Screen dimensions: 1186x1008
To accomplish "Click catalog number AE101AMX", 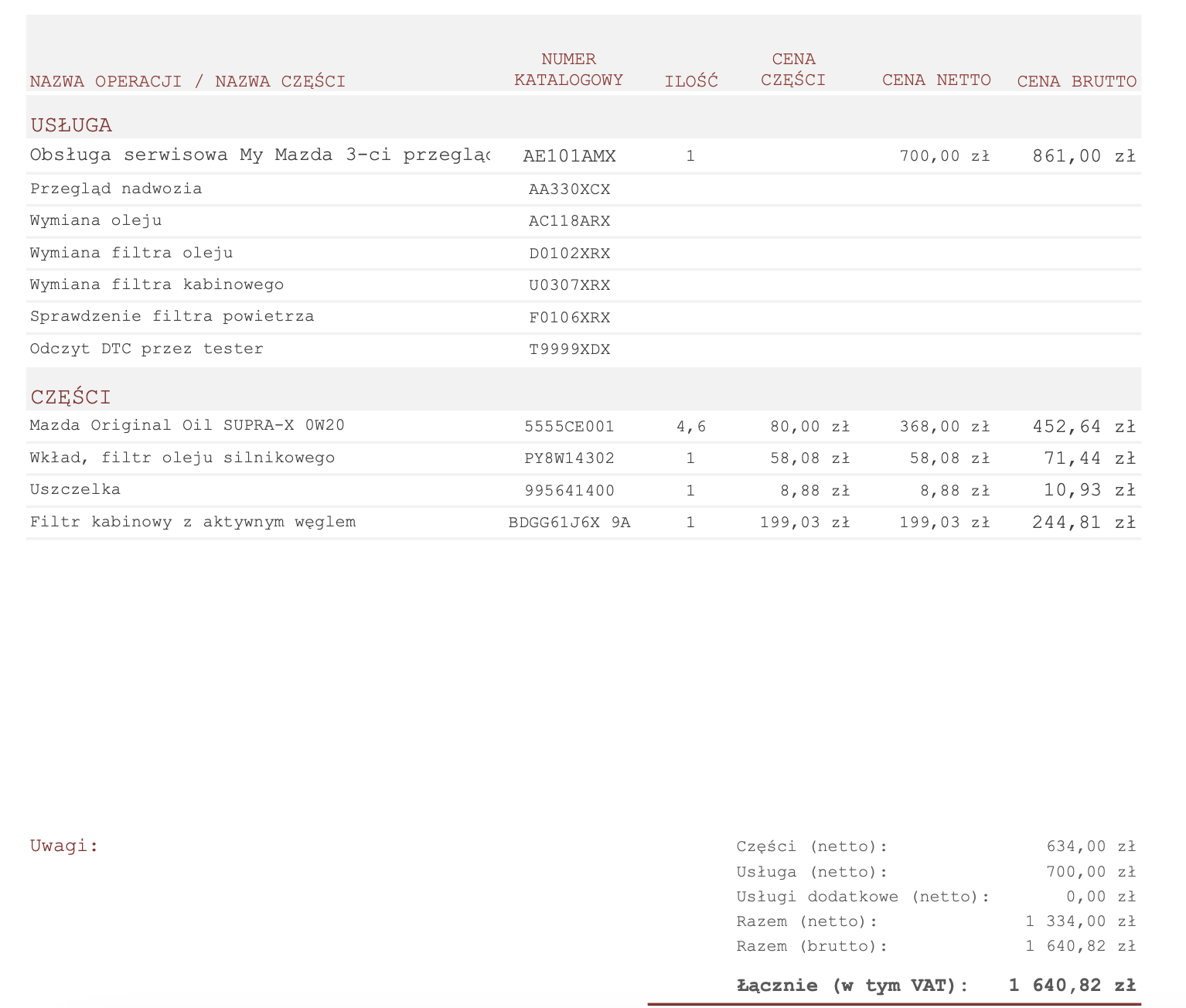I will click(x=569, y=156).
